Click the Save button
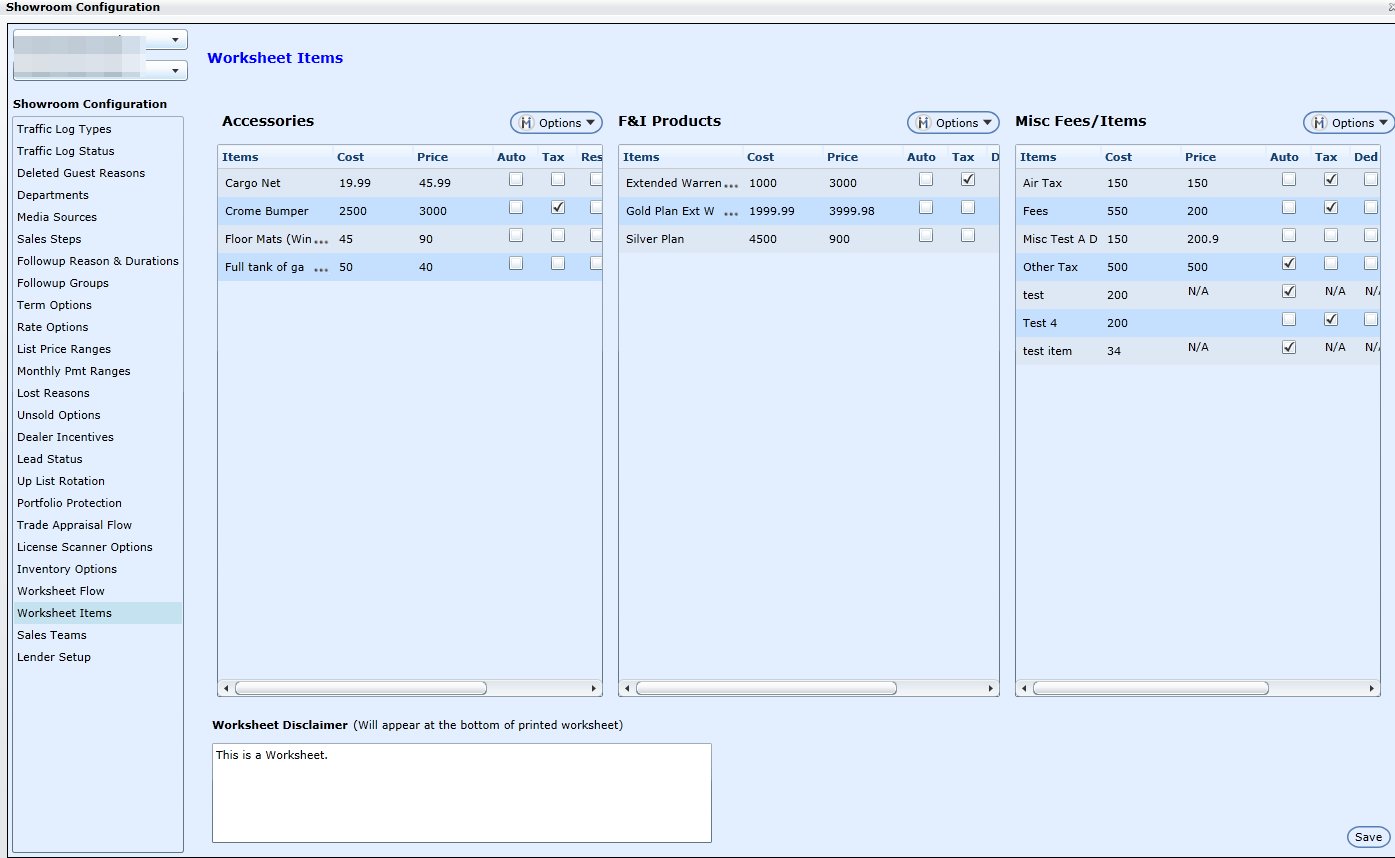The image size is (1395, 858). [x=1368, y=837]
